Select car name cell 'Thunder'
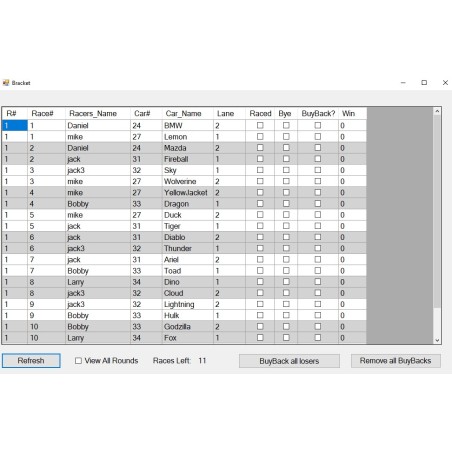The width and height of the screenshot is (452, 452). [188, 248]
